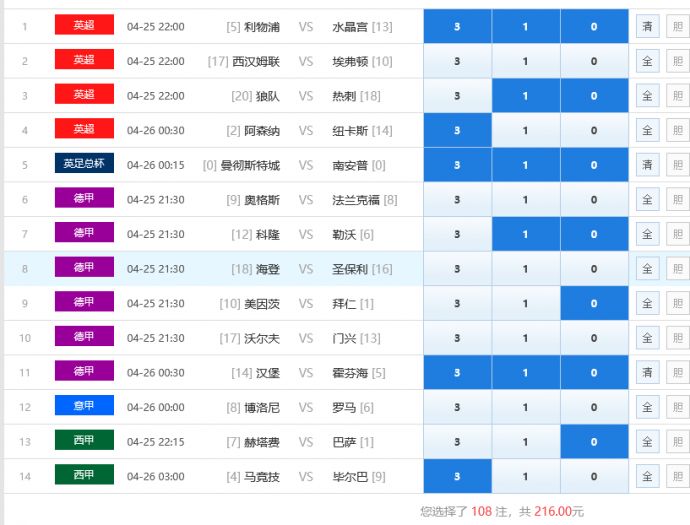690x525 pixels.
Task: Click the team name 罗马
Action: point(344,408)
